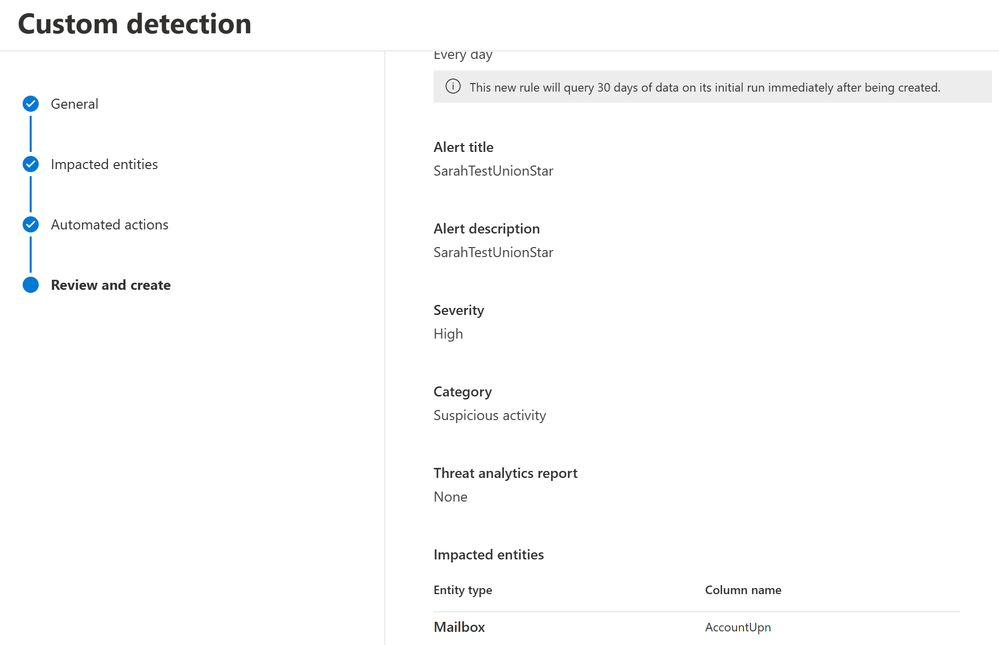The image size is (999, 645).
Task: Click the 30 days data notice banner
Action: point(712,87)
